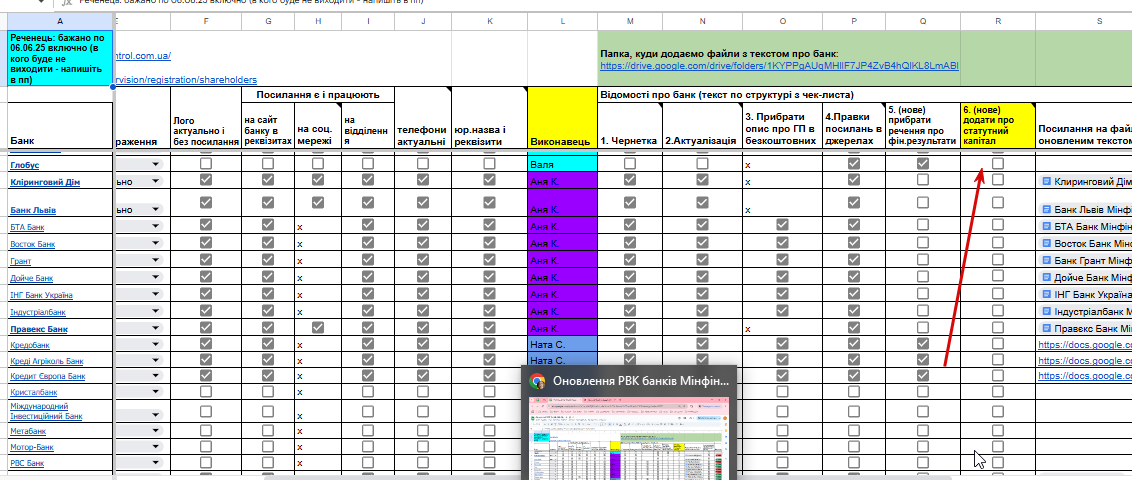The height and width of the screenshot is (480, 1132).
Task: Select column F header
Action: pyautogui.click(x=206, y=22)
